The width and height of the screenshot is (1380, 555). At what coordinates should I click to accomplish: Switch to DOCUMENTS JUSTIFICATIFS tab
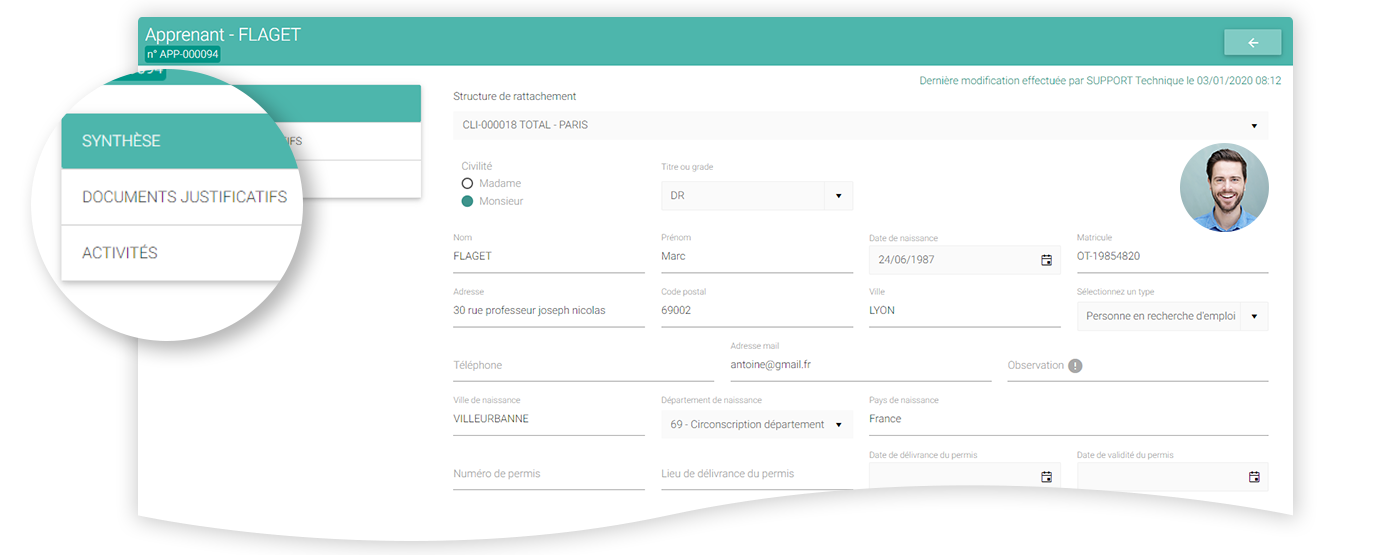(x=184, y=197)
